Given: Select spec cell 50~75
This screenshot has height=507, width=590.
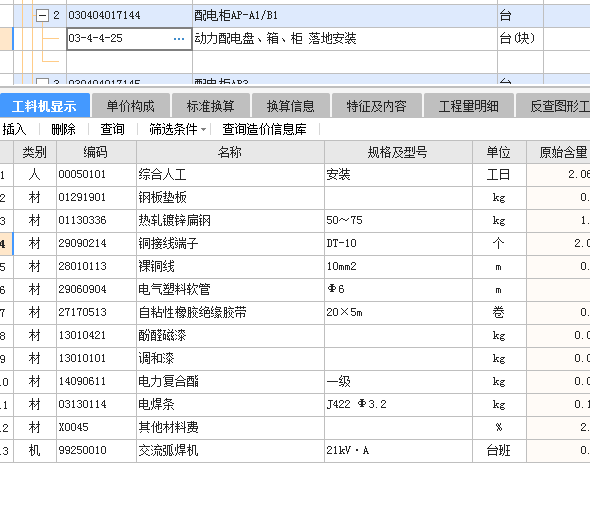Looking at the screenshot, I should click(x=398, y=221).
